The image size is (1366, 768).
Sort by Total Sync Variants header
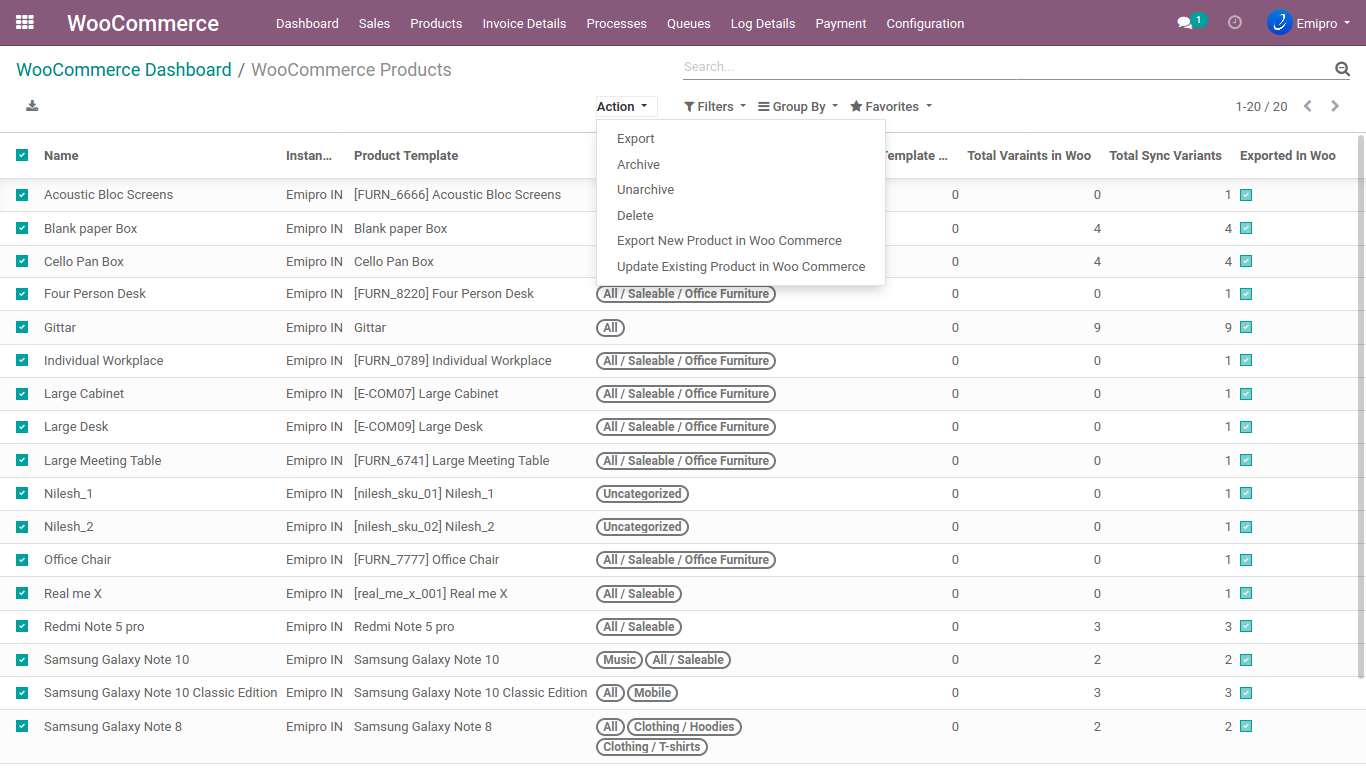tap(1165, 156)
